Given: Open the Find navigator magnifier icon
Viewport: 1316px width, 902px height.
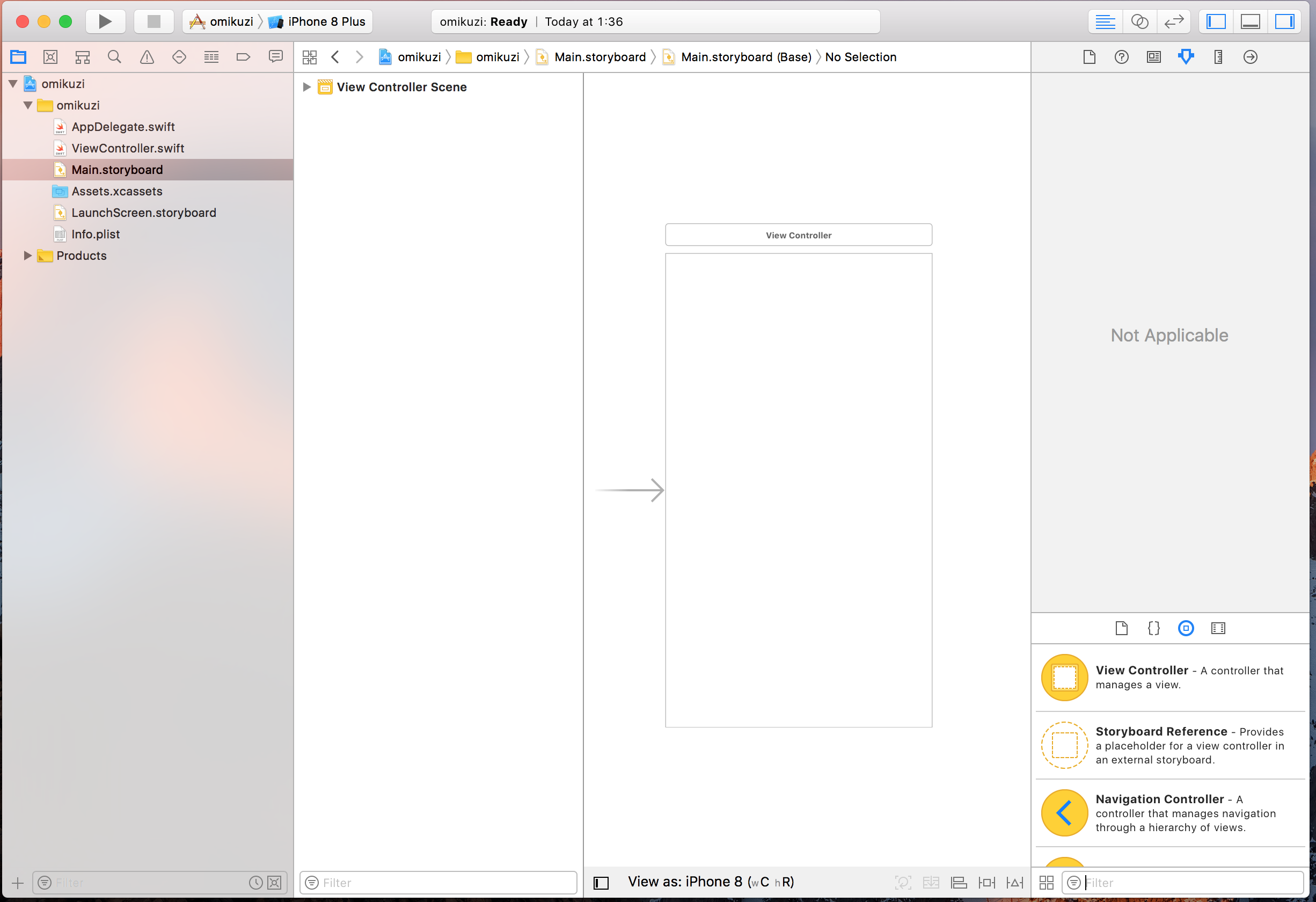Looking at the screenshot, I should point(114,57).
